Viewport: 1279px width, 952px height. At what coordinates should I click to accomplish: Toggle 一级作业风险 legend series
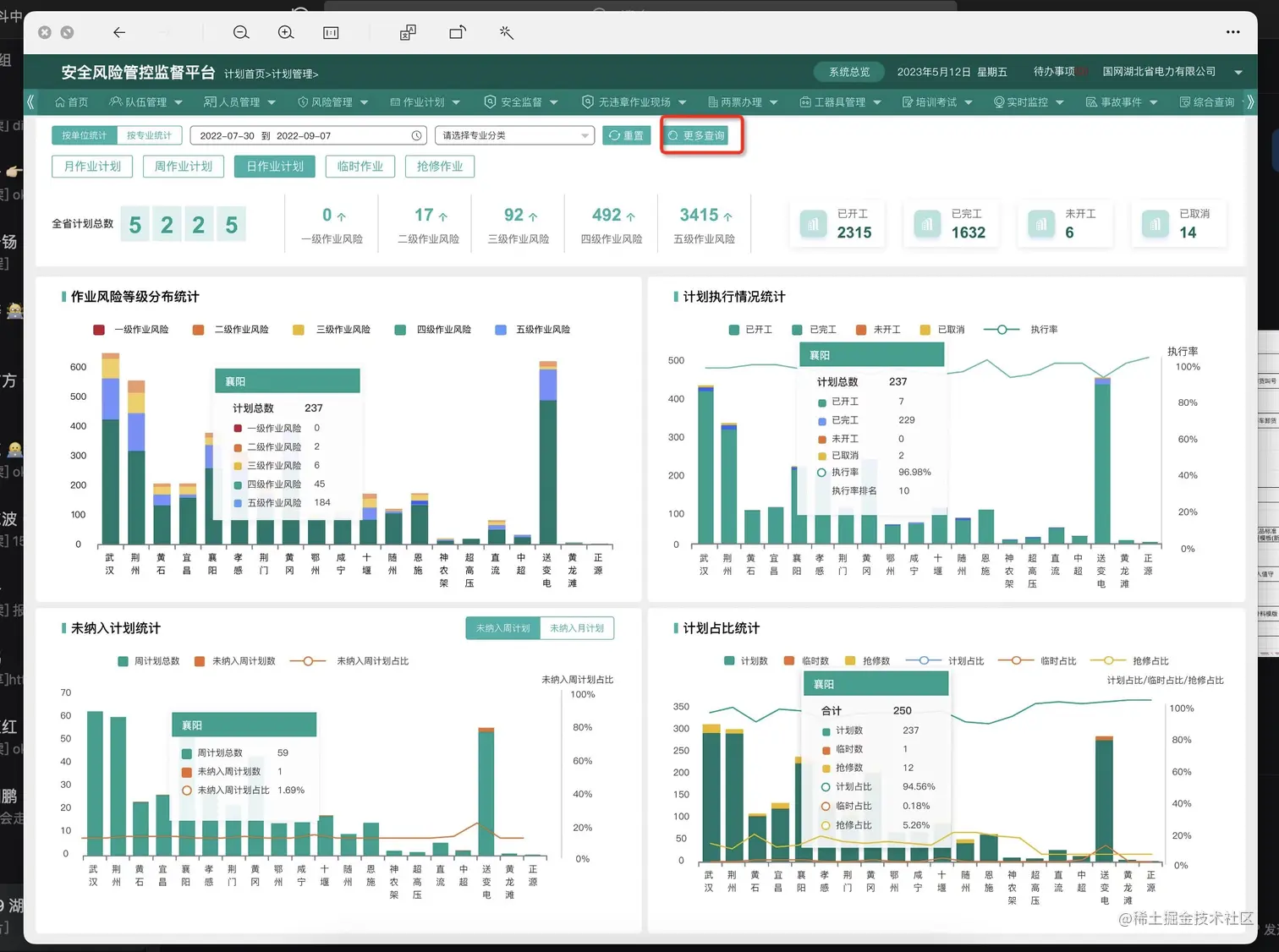click(131, 330)
